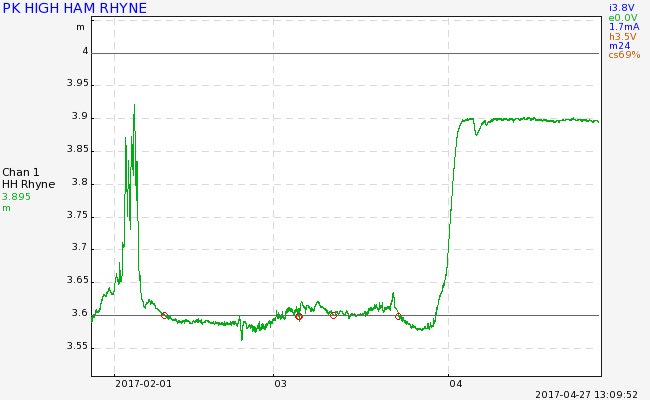The image size is (650, 400).
Task: Click the PK HIGH HAM RHYNE title
Action: pyautogui.click(x=75, y=8)
